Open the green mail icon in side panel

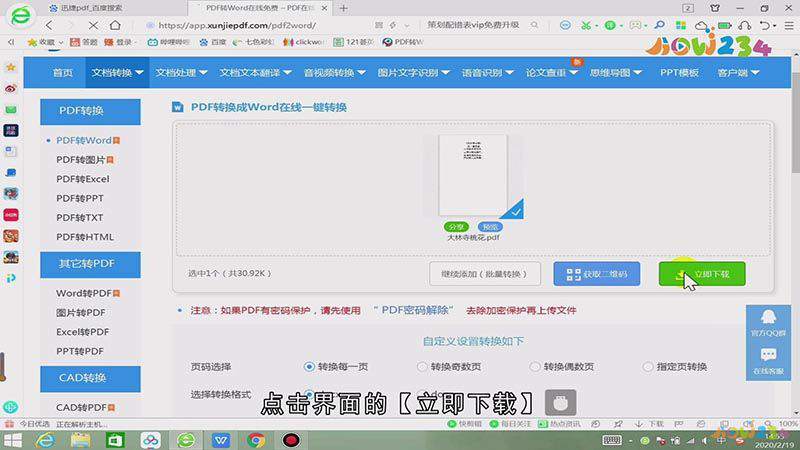click(11, 109)
